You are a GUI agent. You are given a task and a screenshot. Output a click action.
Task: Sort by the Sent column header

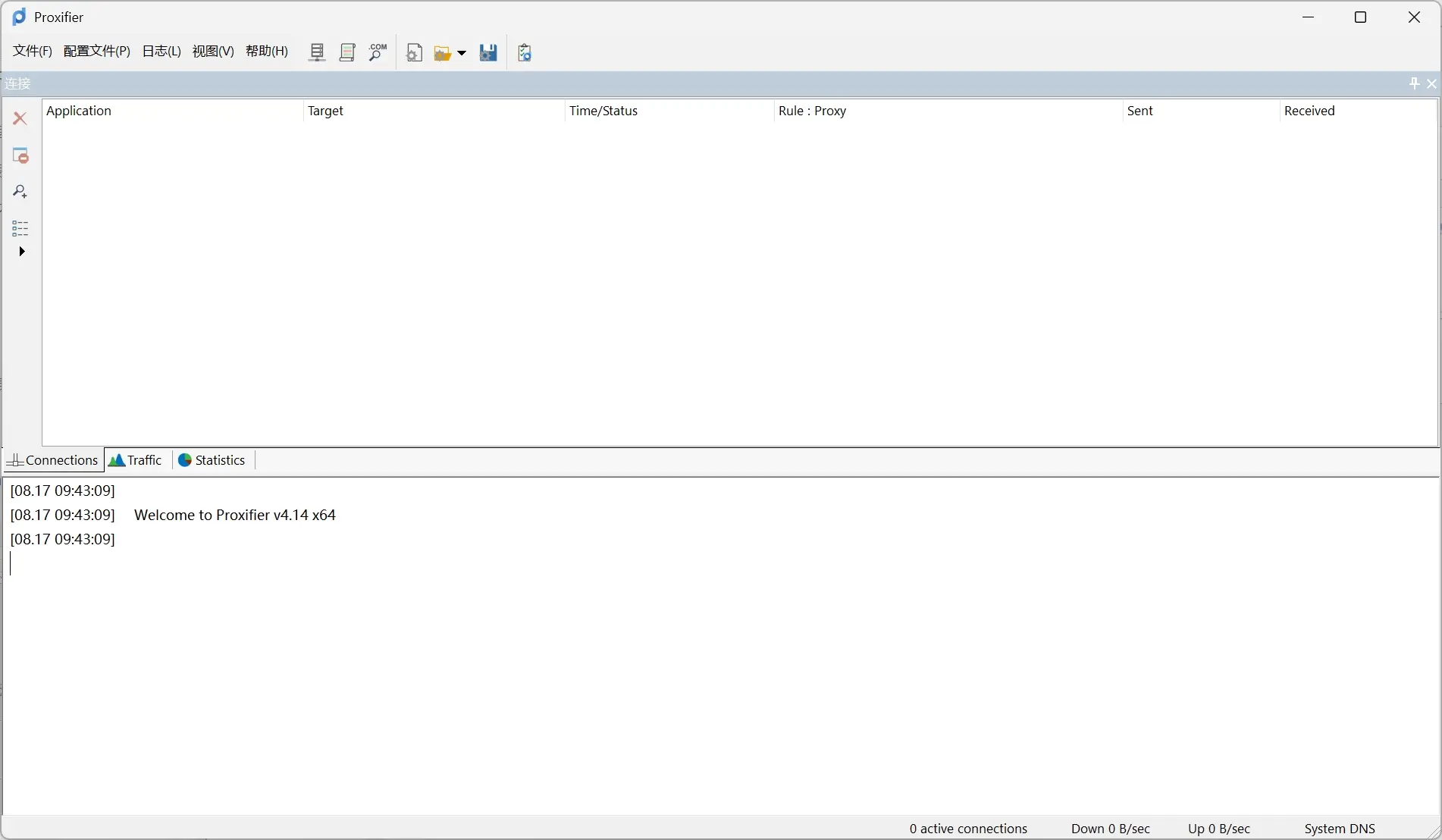click(x=1201, y=111)
